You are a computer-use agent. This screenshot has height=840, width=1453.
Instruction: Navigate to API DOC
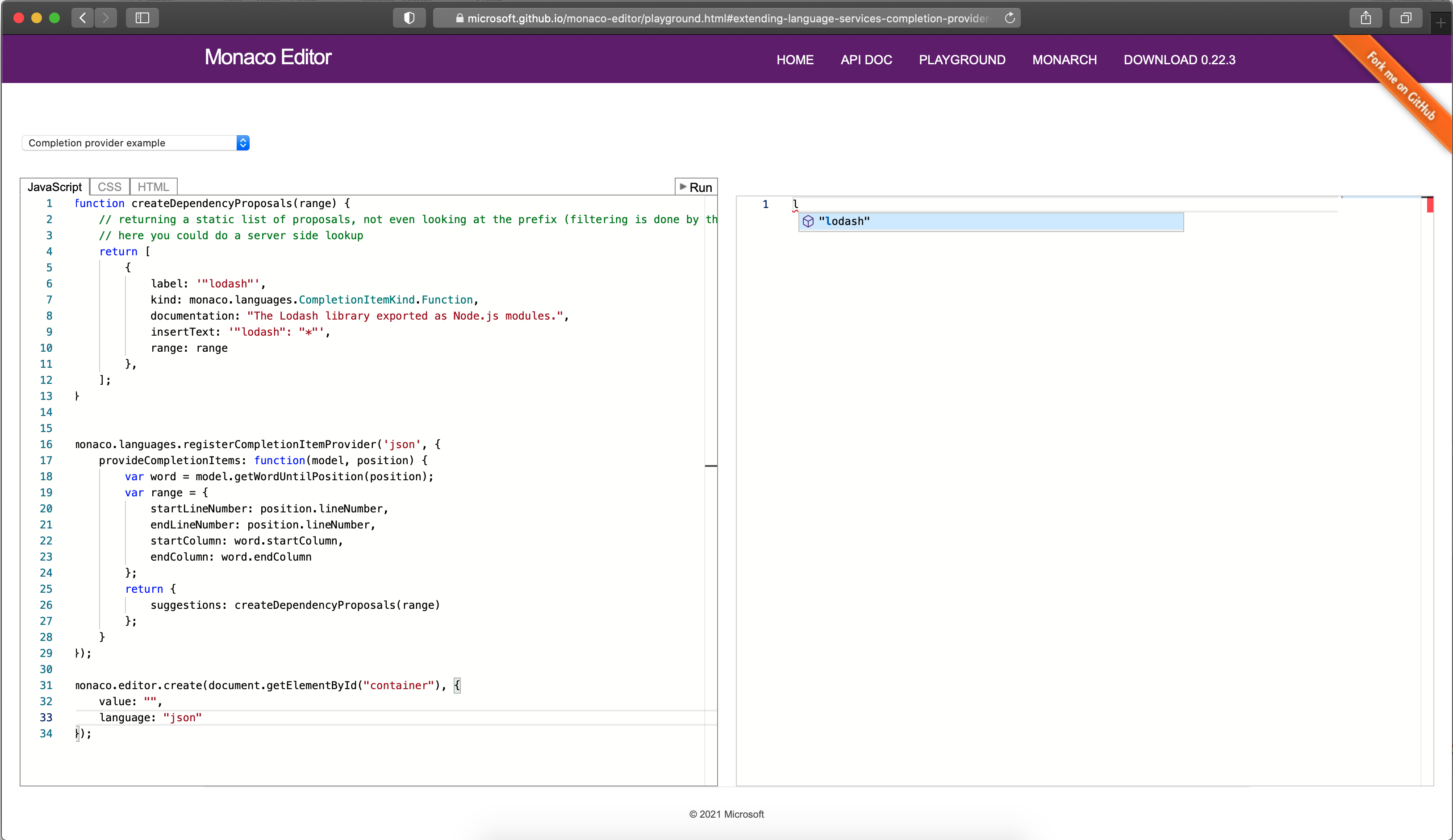(x=866, y=59)
